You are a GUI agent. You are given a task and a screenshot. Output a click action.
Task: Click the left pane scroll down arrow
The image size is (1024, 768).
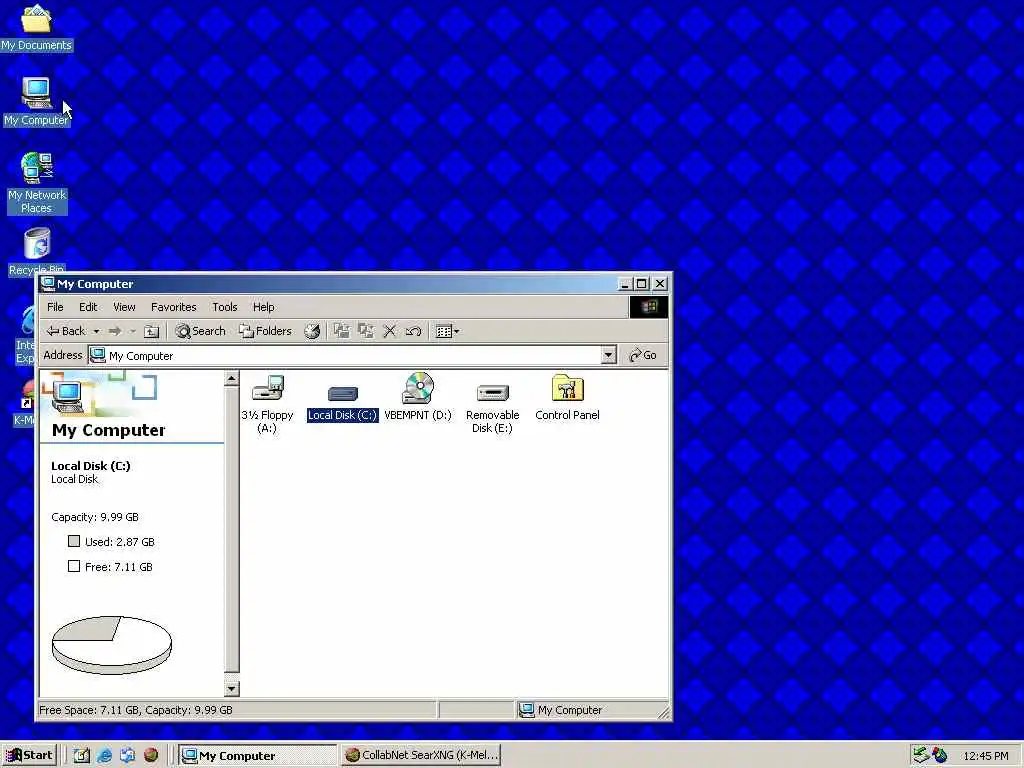tap(231, 688)
